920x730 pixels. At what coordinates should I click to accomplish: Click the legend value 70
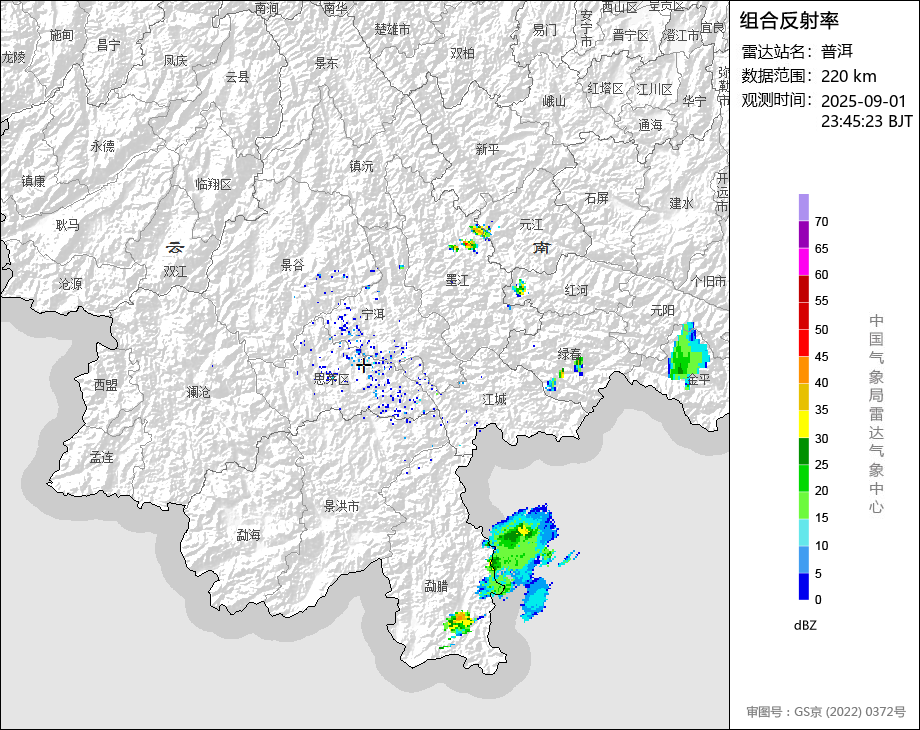821,221
